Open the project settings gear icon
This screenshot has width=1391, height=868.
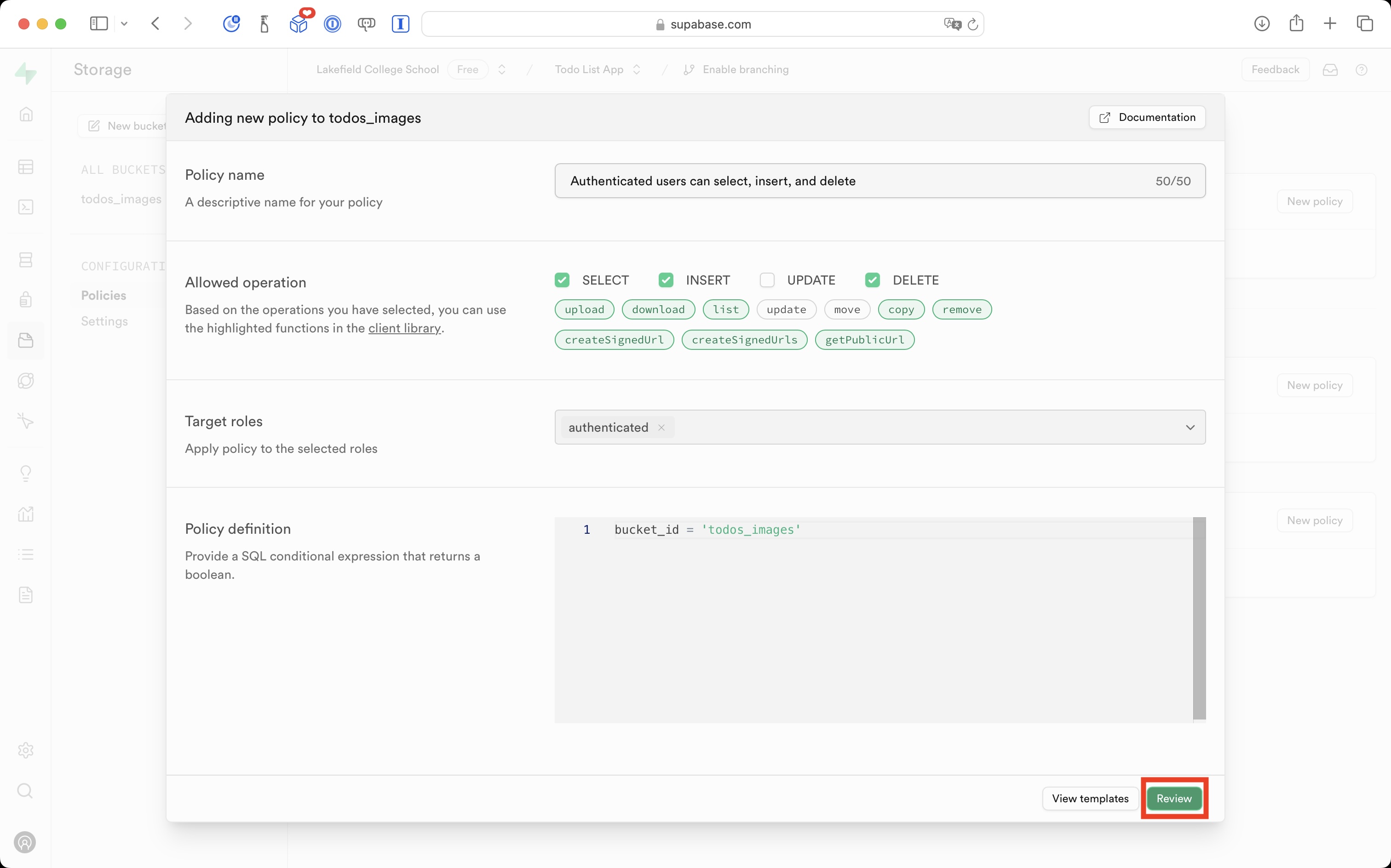click(26, 750)
